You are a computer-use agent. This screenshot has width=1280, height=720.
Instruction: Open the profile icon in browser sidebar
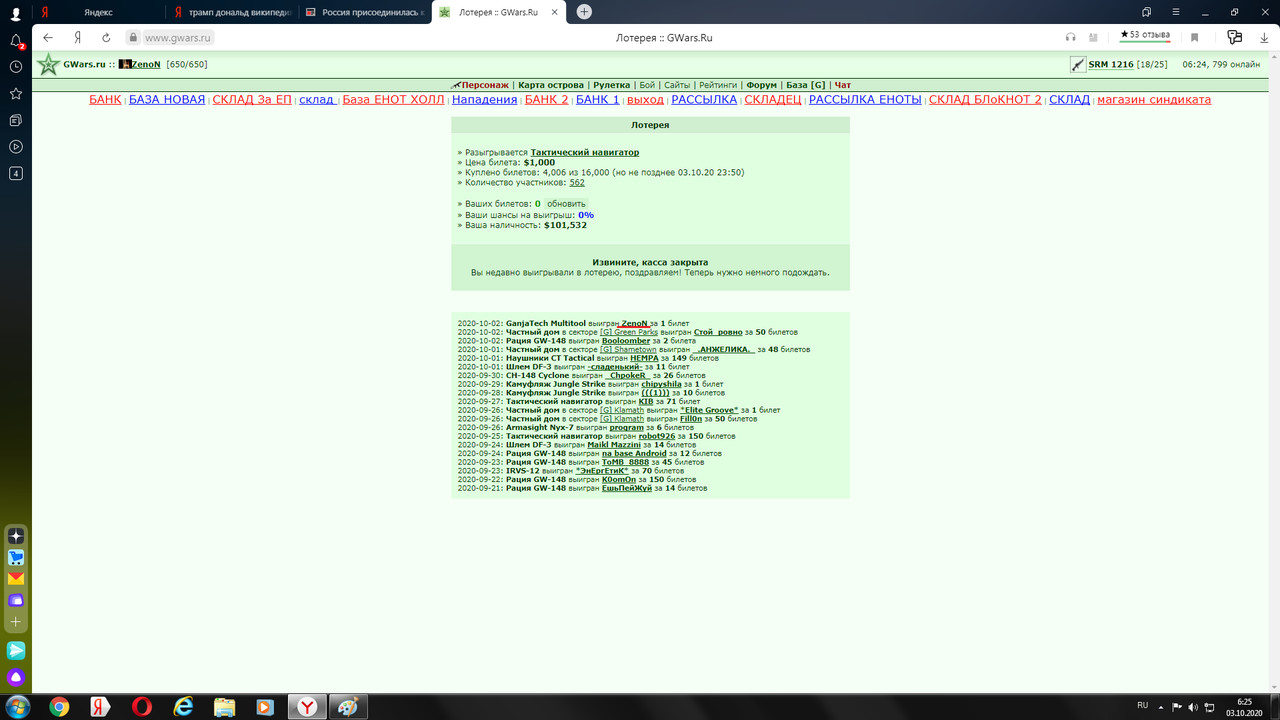16,14
